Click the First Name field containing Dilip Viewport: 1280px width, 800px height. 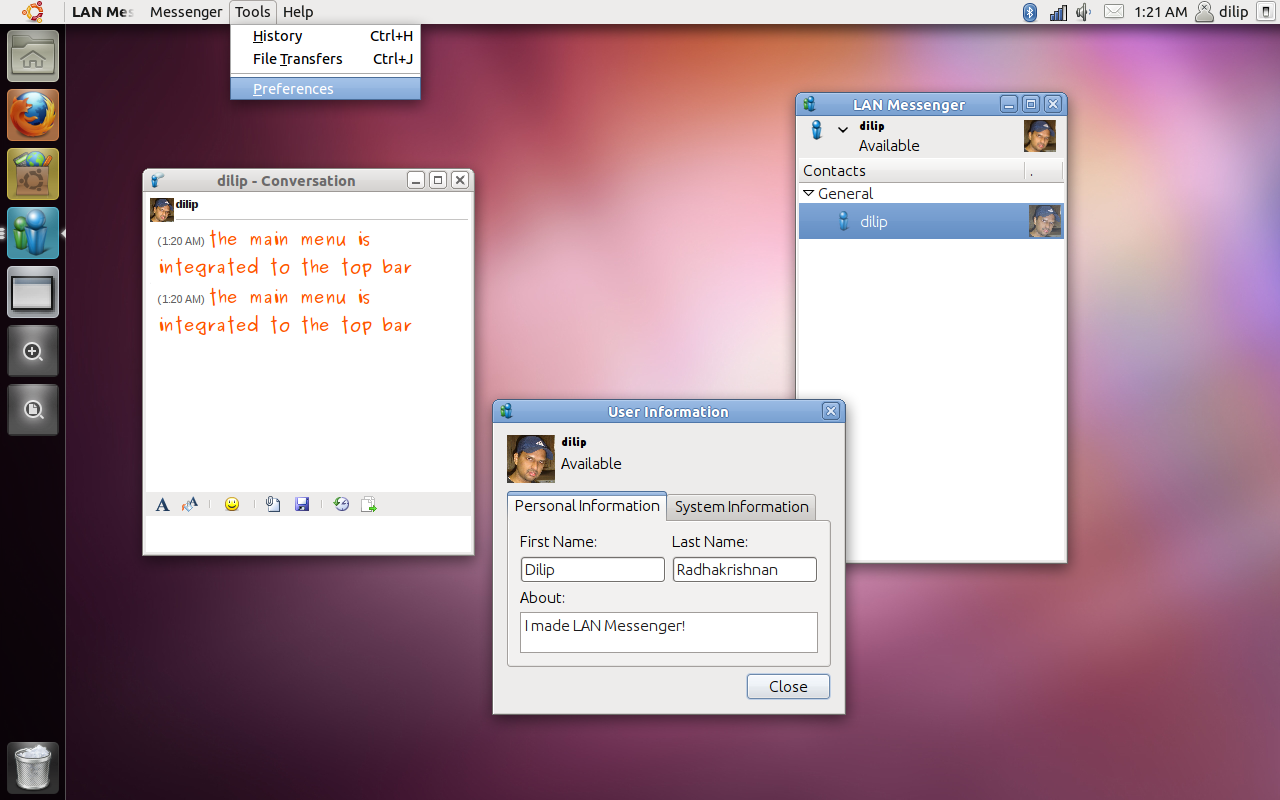pyautogui.click(x=593, y=570)
